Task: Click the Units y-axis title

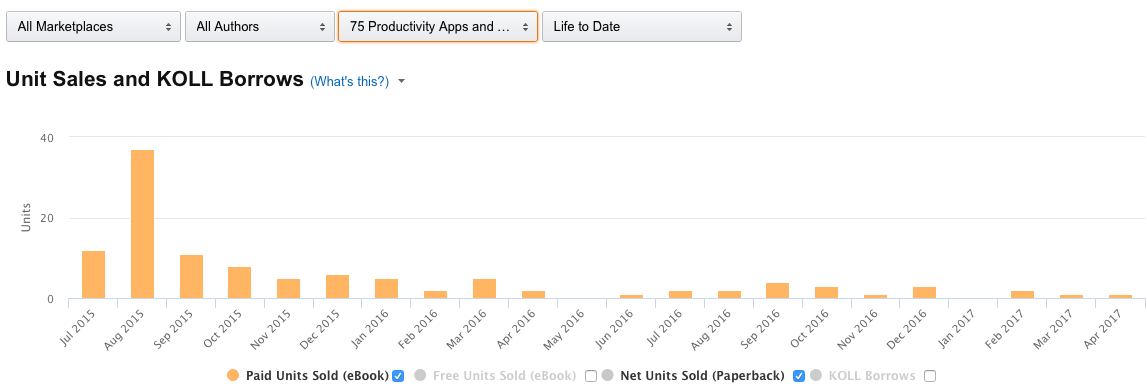Action: click(26, 217)
